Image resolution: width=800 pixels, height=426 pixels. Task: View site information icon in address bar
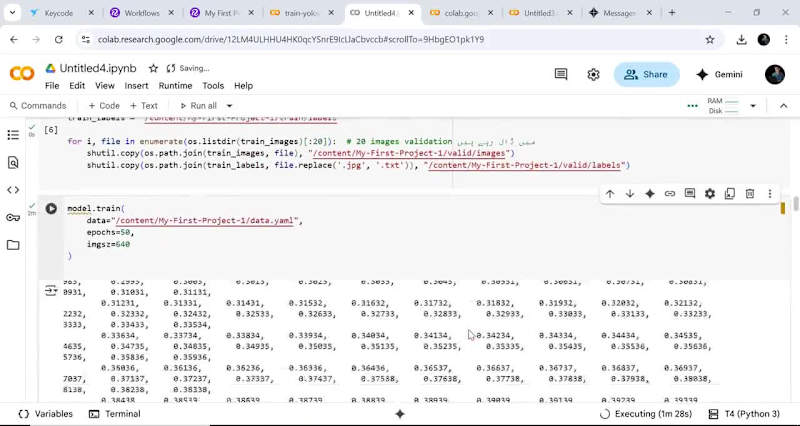[x=86, y=39]
